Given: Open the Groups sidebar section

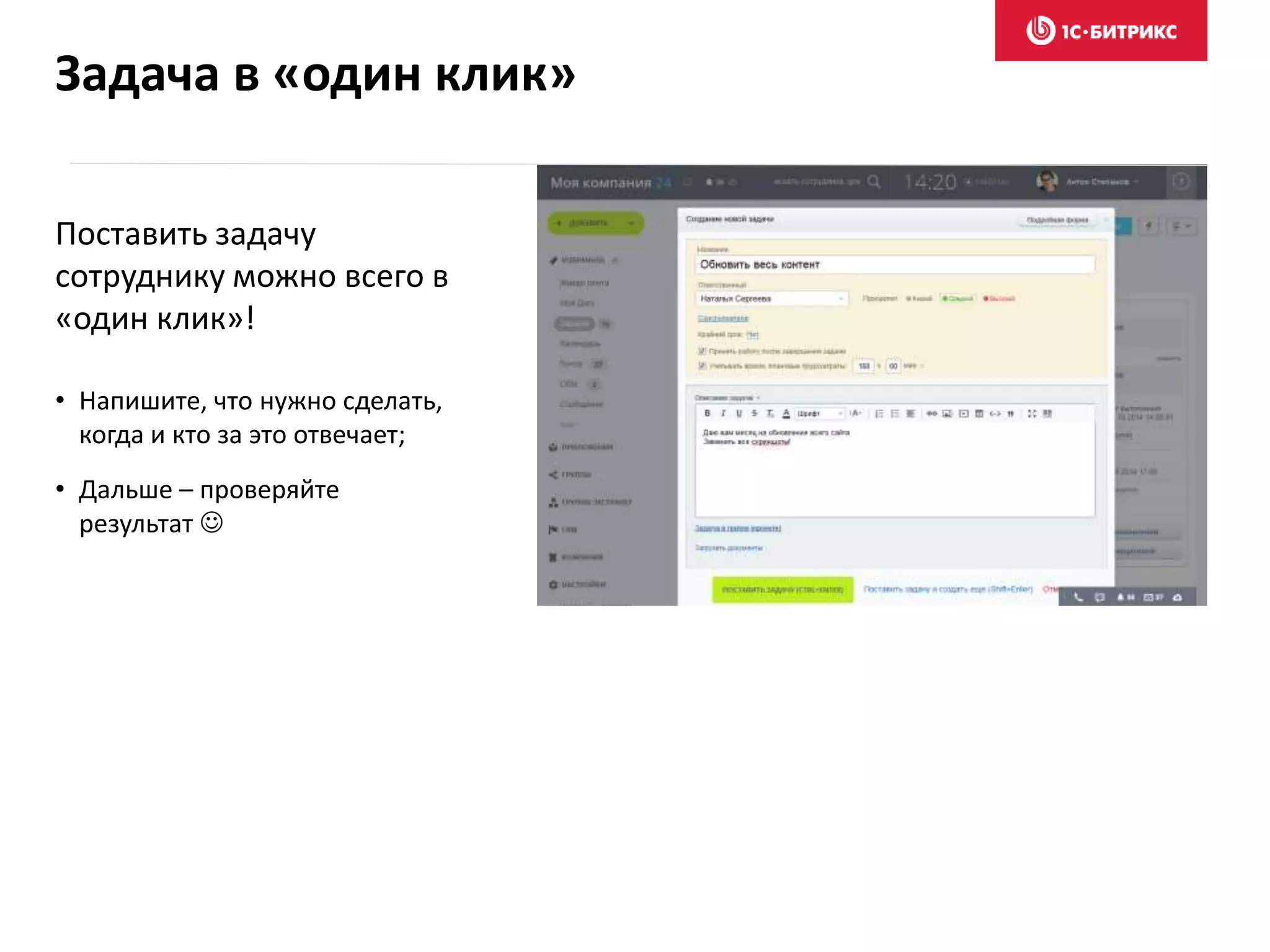Looking at the screenshot, I should point(571,475).
